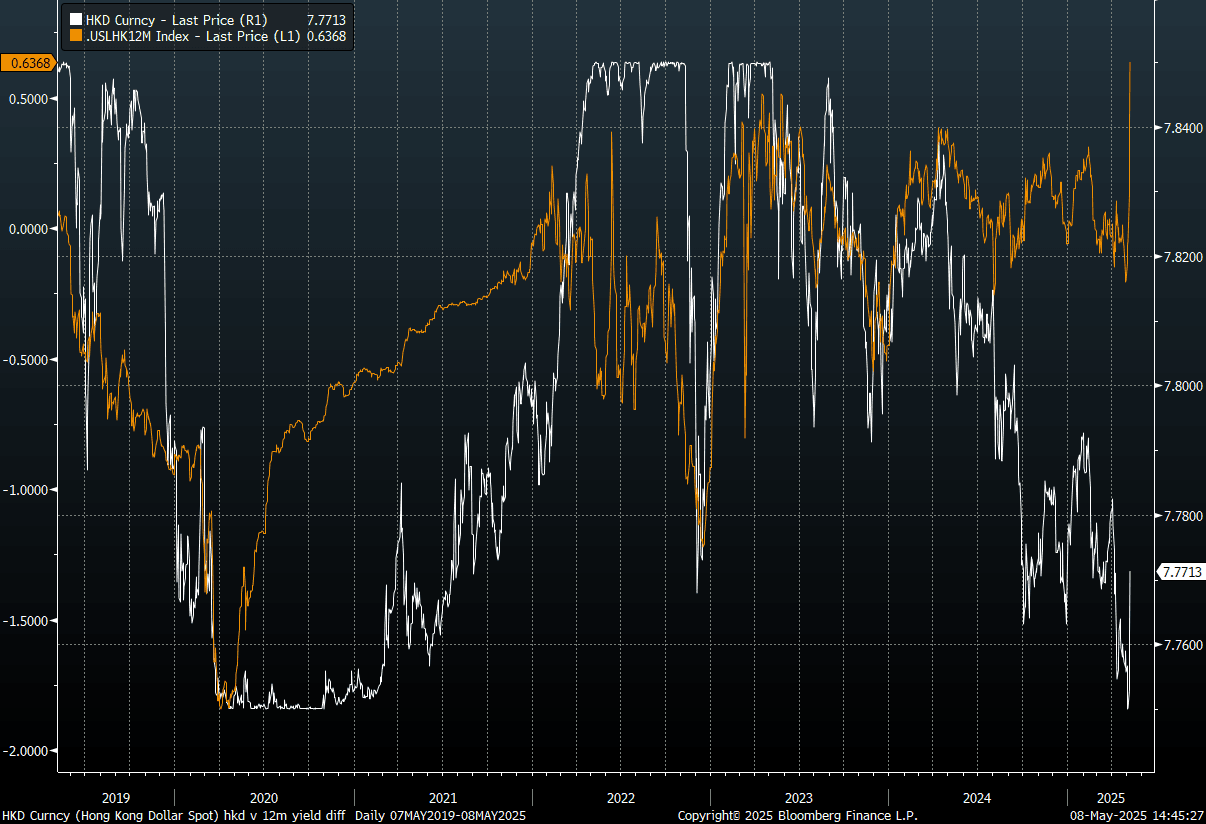Choose the 2022 year label on timeline
1206x824 pixels.
point(620,798)
